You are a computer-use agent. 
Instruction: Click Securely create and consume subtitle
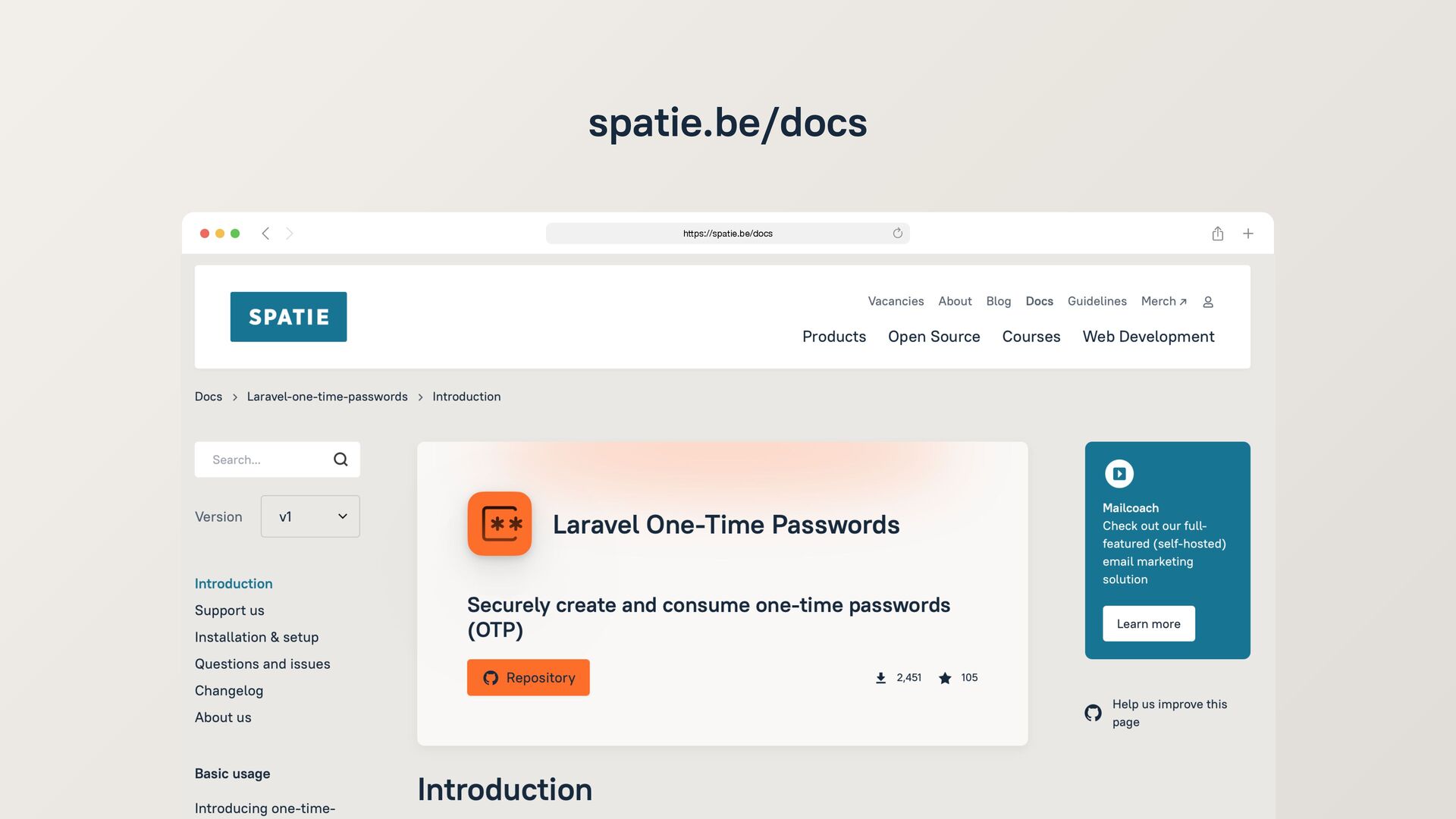[708, 617]
